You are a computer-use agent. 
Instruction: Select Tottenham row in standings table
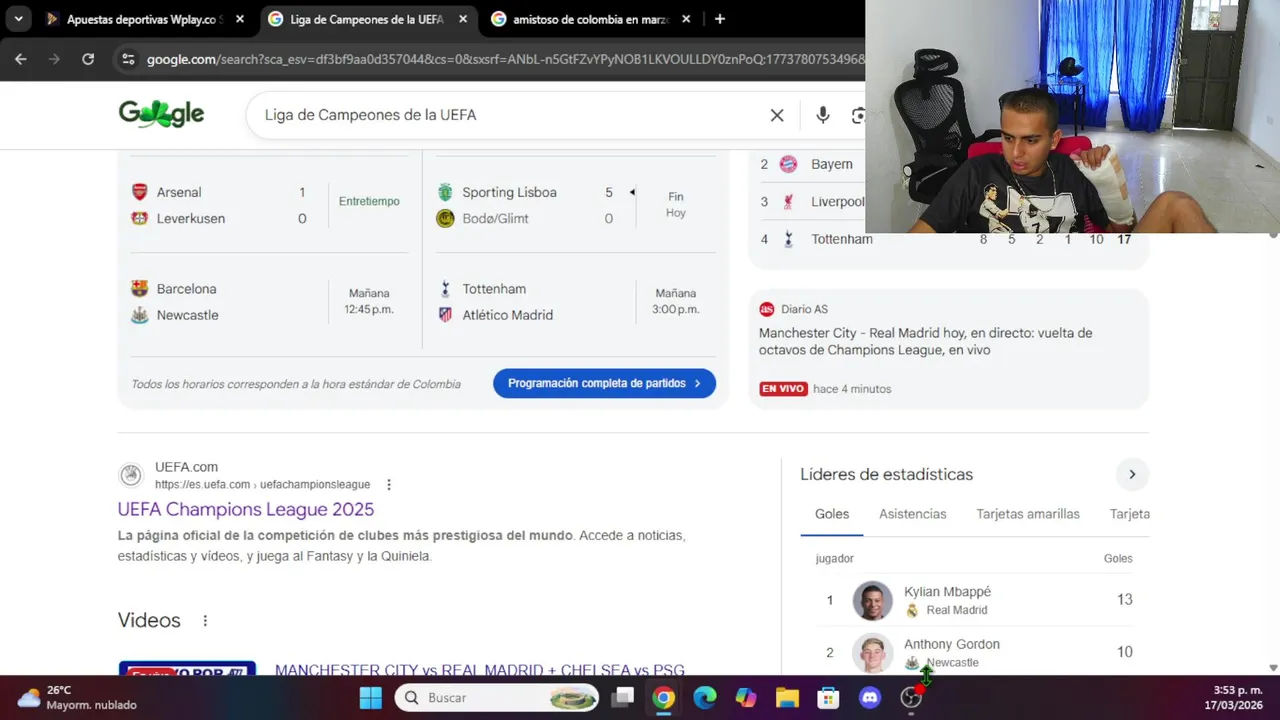pyautogui.click(x=948, y=239)
